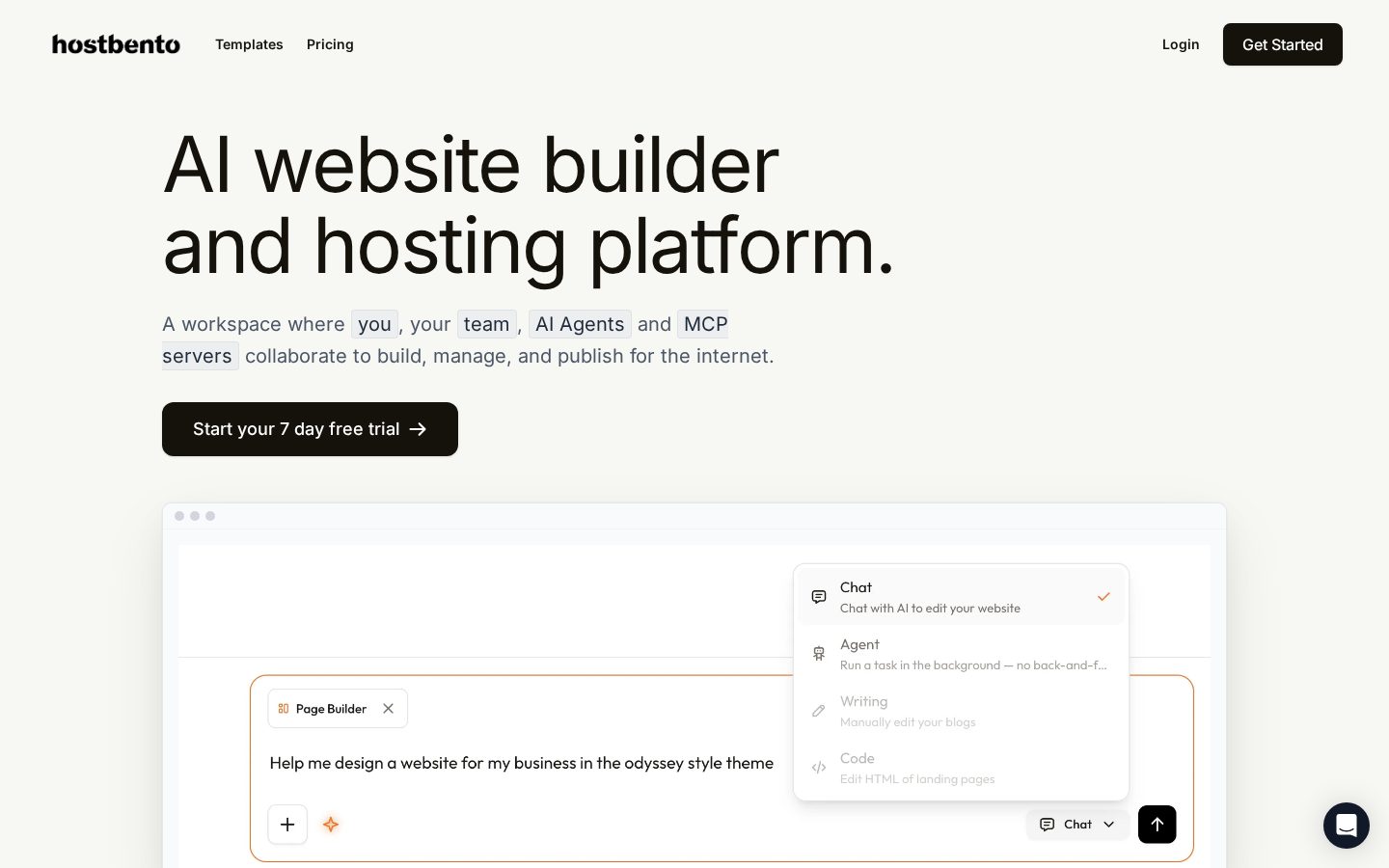Viewport: 1389px width, 868px height.
Task: Click the orange sparkle AI icon
Action: [x=331, y=825]
